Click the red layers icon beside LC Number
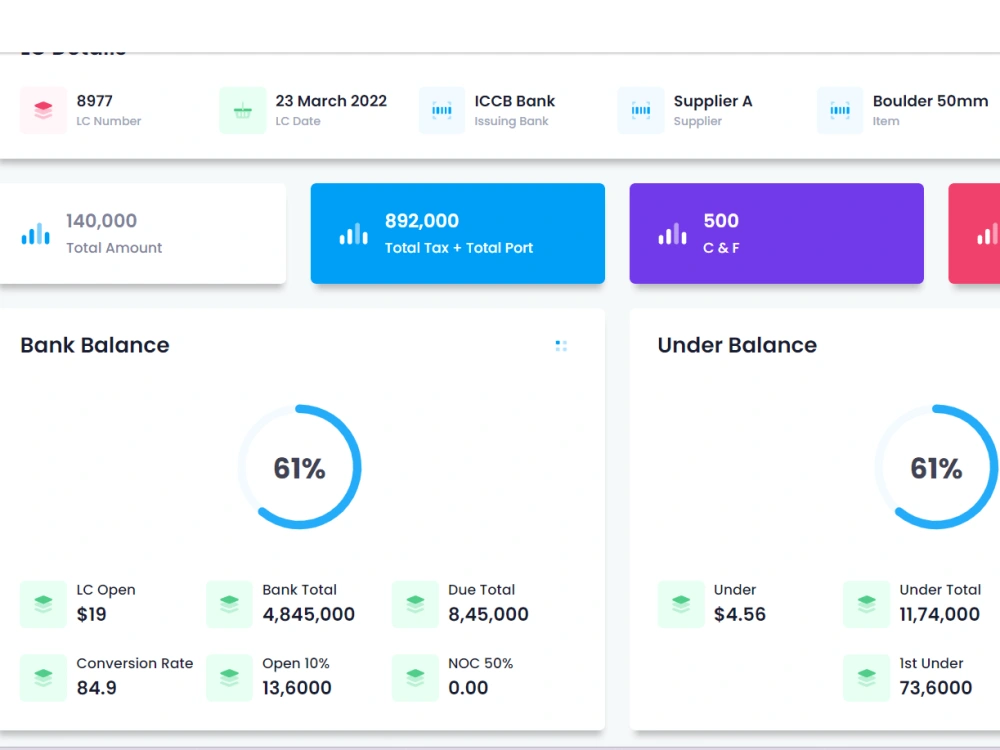 pos(43,110)
